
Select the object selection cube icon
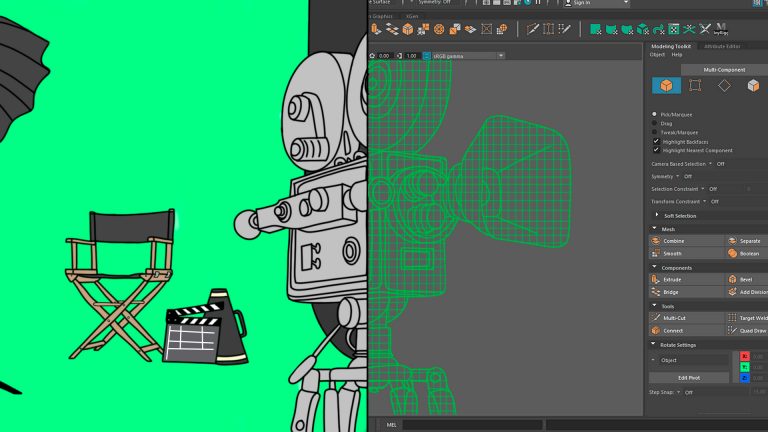(666, 86)
